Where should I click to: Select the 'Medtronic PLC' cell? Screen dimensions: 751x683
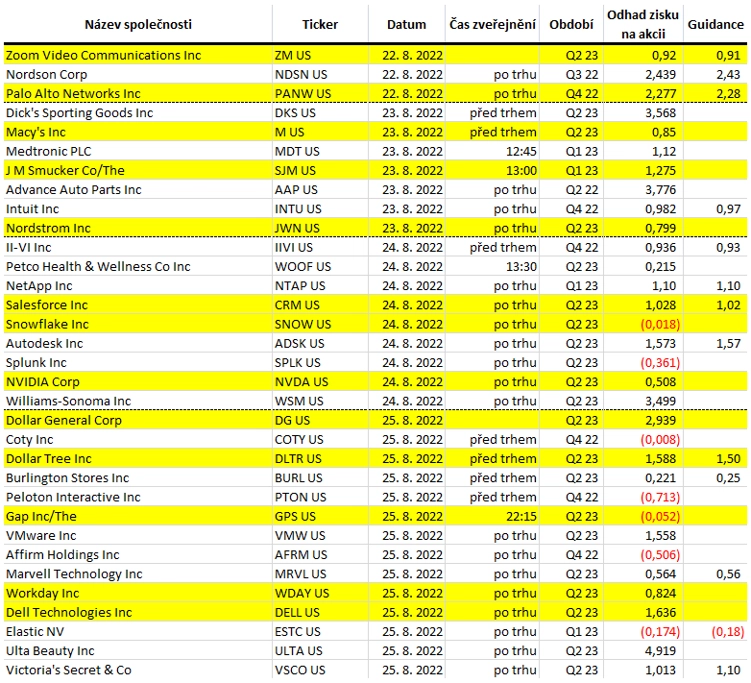[138, 151]
